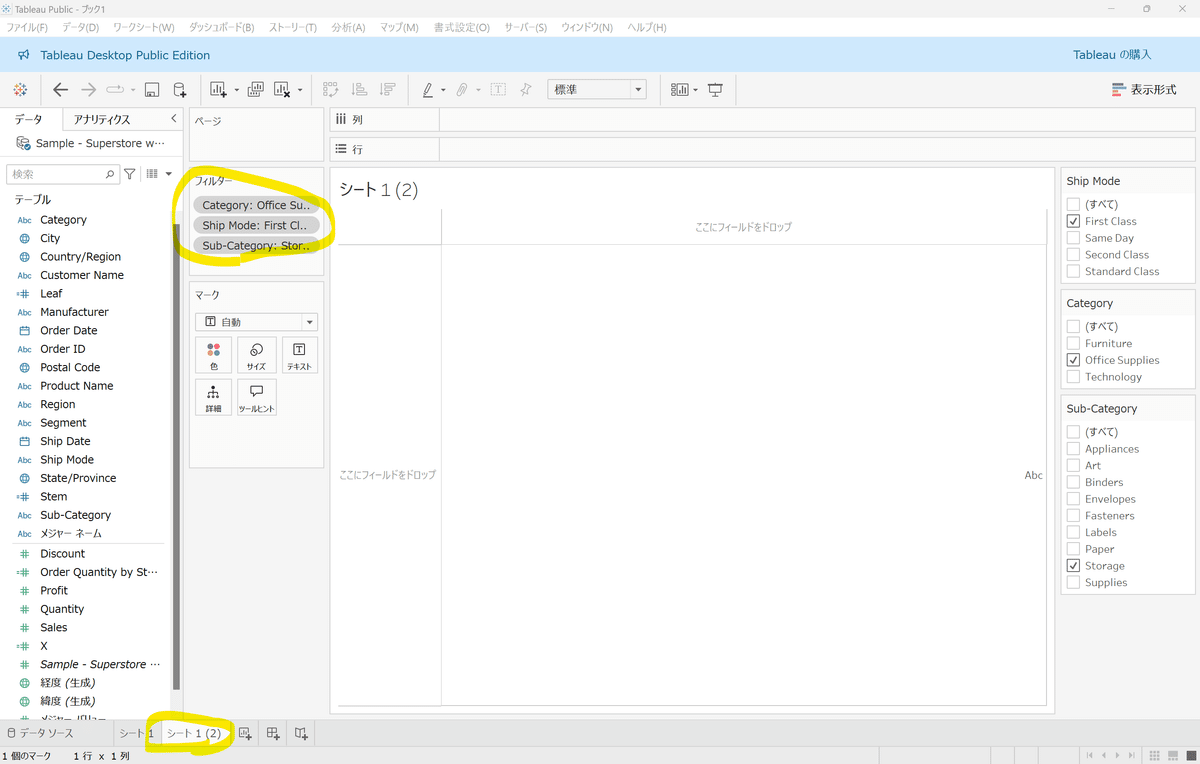Screen dimensions: 1200x764
Task: Clear the sheet with the toolbar icon
Action: point(282,90)
